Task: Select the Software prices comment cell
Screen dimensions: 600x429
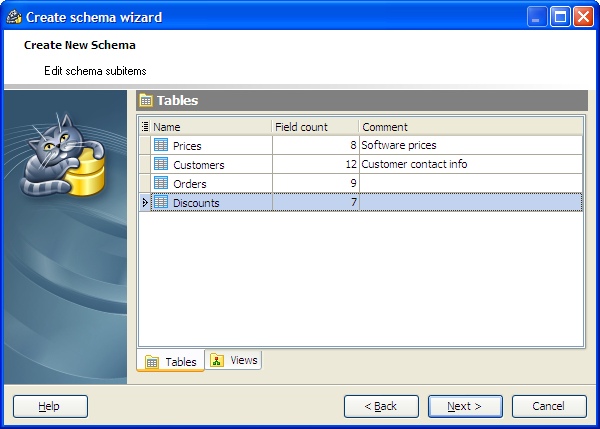Action: coord(470,146)
